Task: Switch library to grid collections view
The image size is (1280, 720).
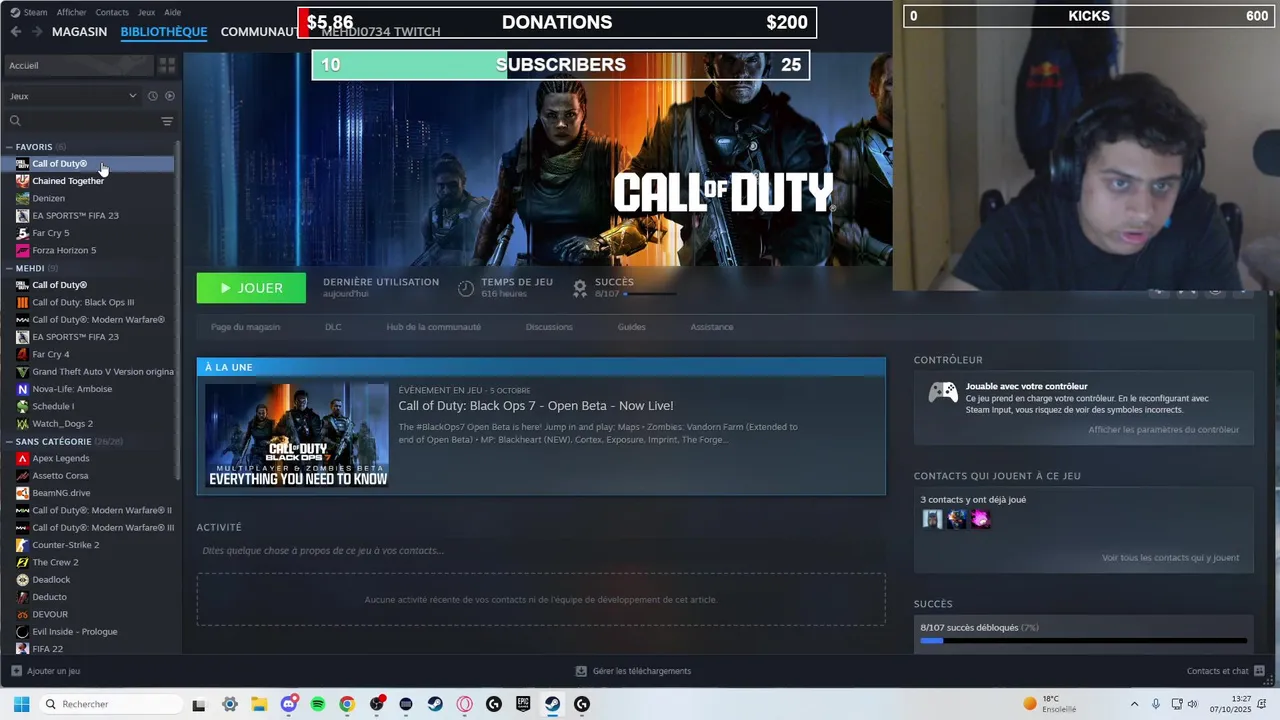Action: pyautogui.click(x=167, y=65)
